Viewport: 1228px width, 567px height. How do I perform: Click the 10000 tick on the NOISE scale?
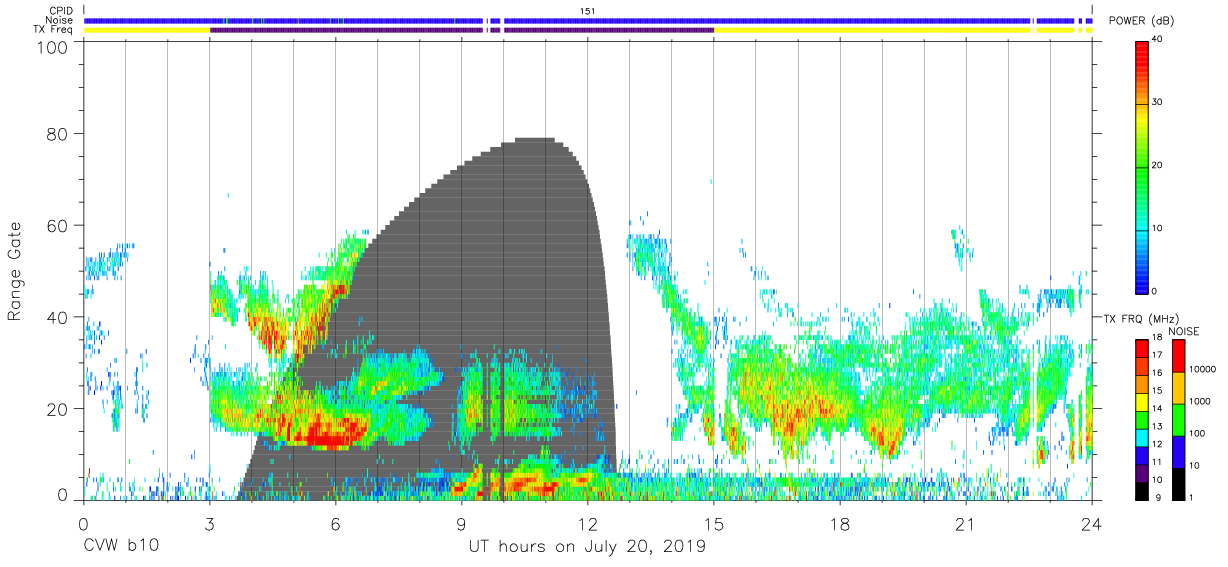pos(1205,371)
